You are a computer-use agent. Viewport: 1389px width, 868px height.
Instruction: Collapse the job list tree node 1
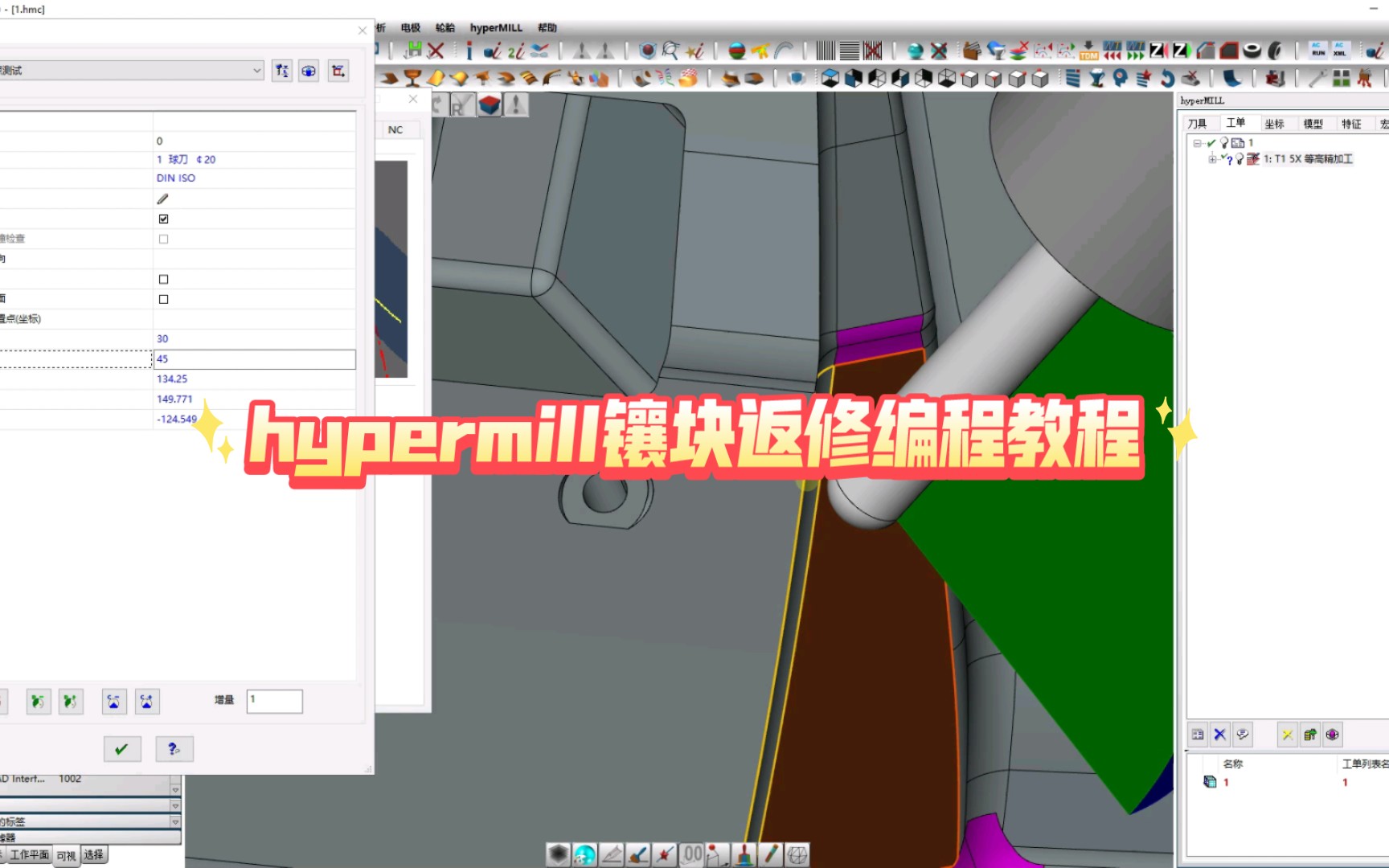(x=1197, y=141)
